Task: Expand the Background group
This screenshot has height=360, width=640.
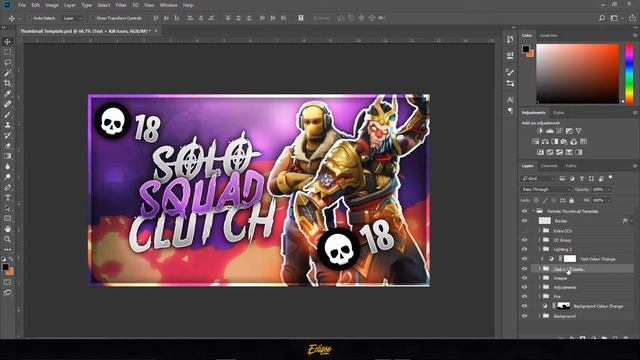Action: tap(539, 316)
